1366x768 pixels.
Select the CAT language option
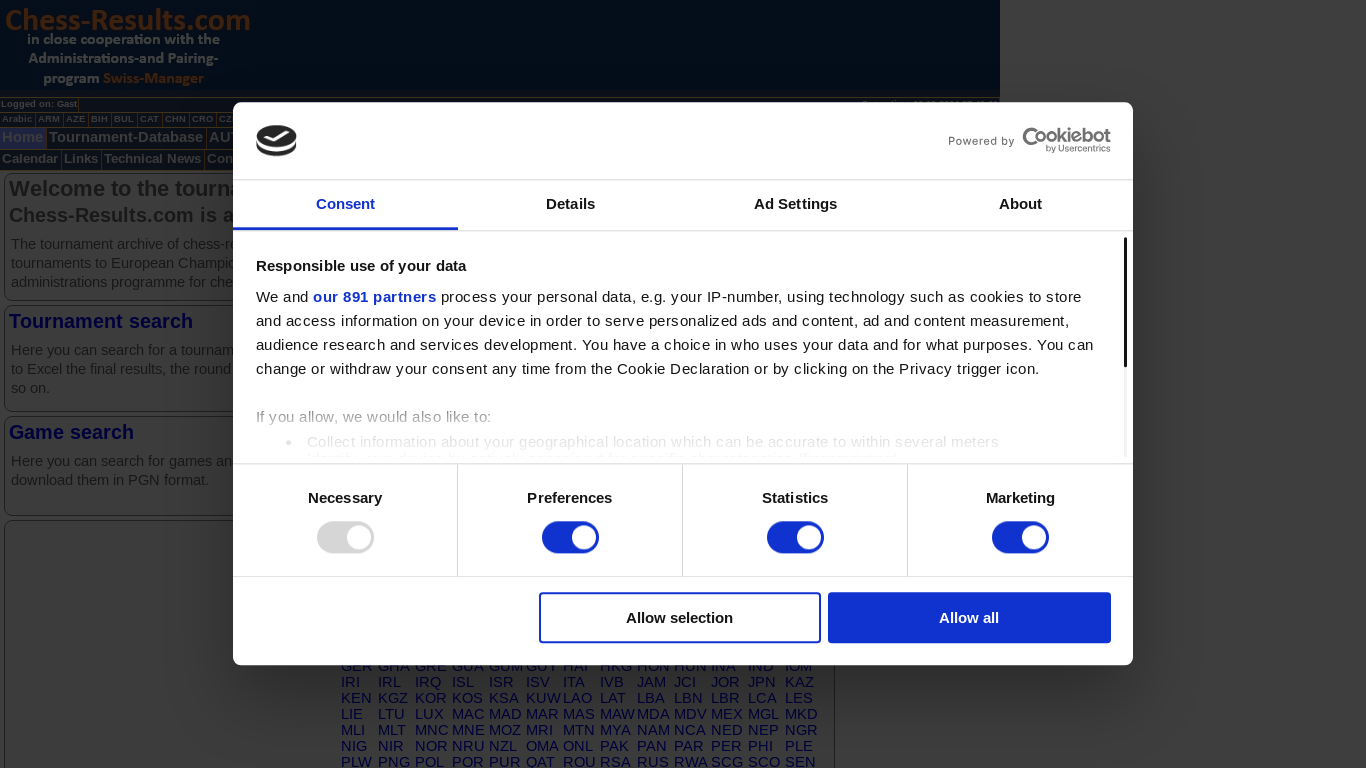click(x=150, y=119)
